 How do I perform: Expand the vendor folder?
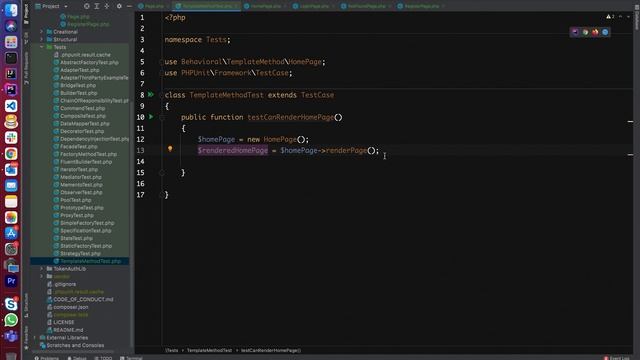tap(42, 276)
